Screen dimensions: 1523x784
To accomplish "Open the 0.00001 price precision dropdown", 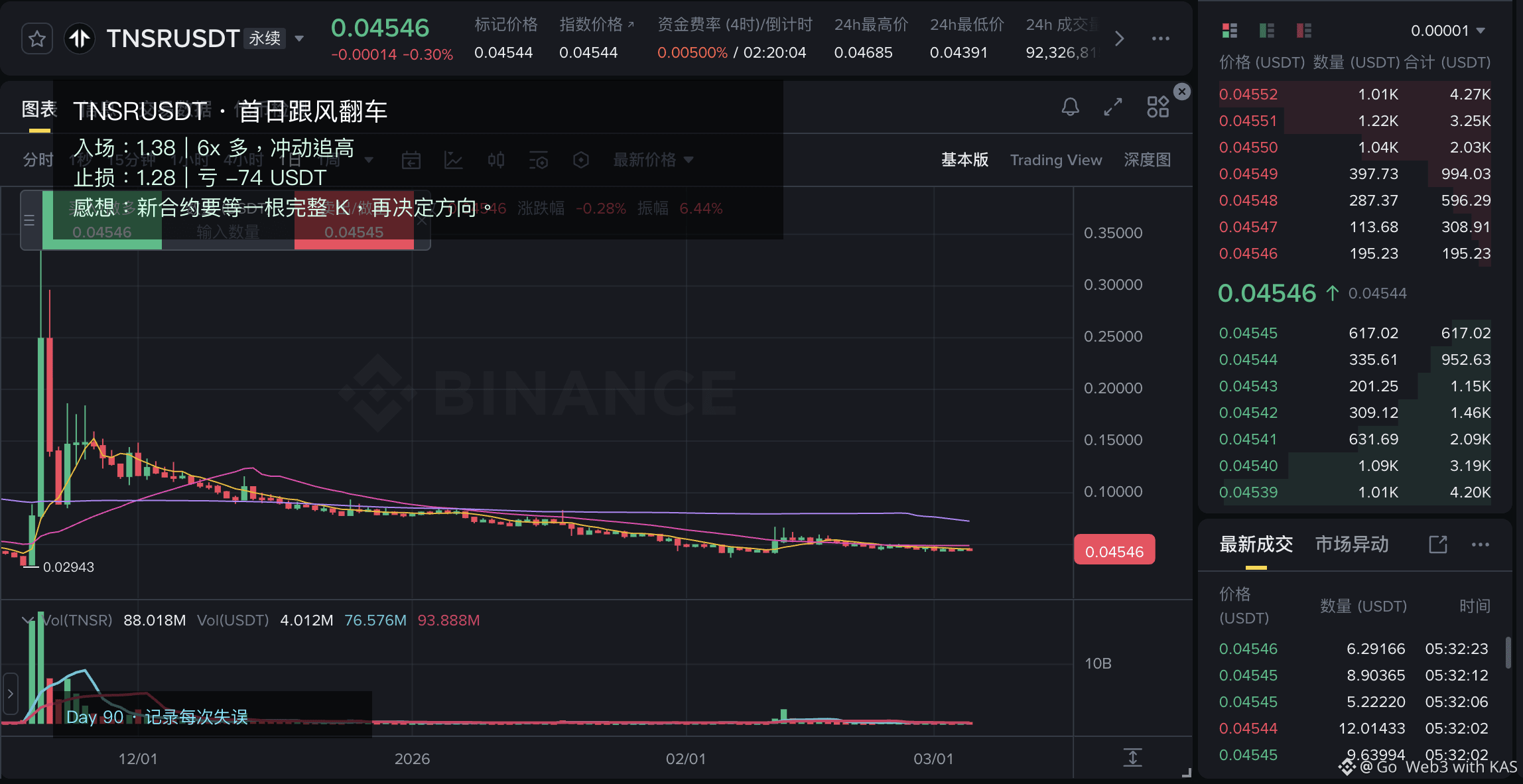I will pos(1447,31).
